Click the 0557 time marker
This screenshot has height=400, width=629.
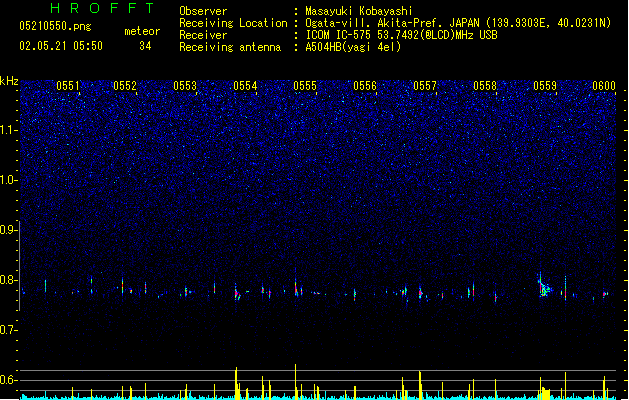coord(425,86)
